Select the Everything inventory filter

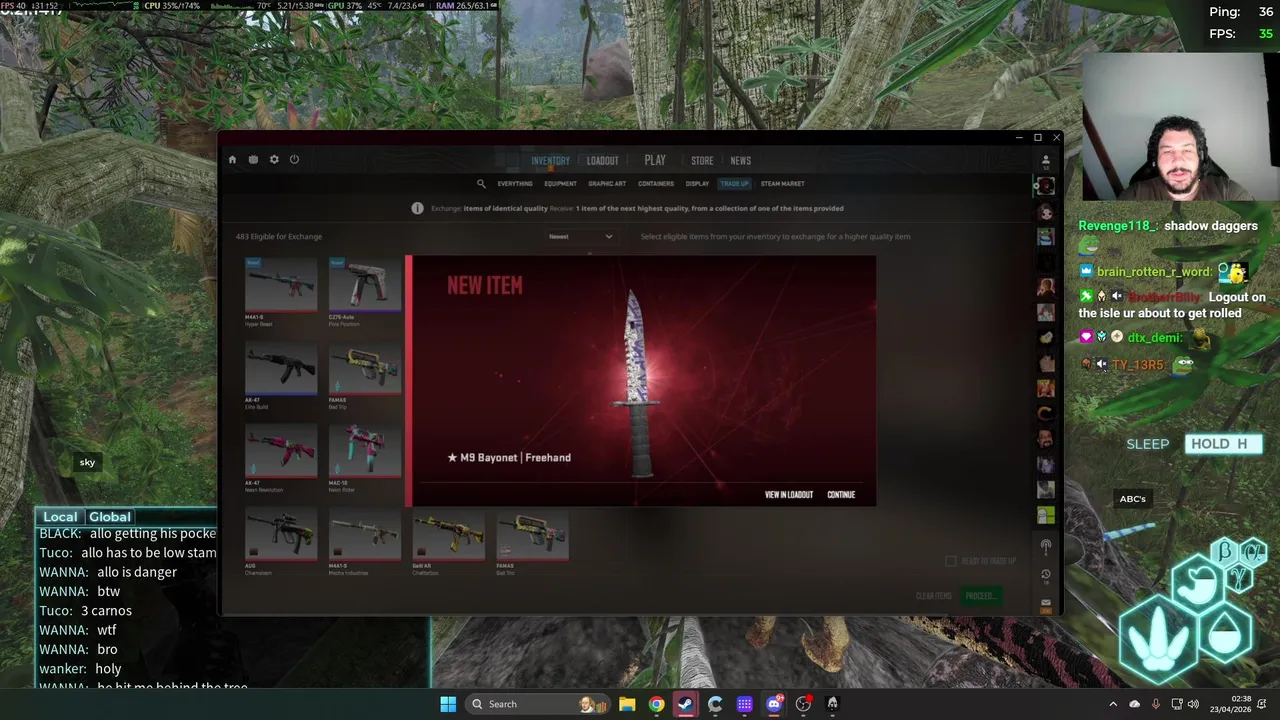515,184
